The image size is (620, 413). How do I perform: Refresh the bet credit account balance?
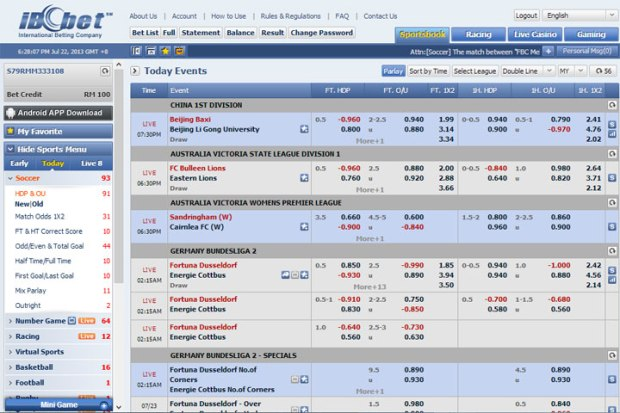click(x=105, y=71)
